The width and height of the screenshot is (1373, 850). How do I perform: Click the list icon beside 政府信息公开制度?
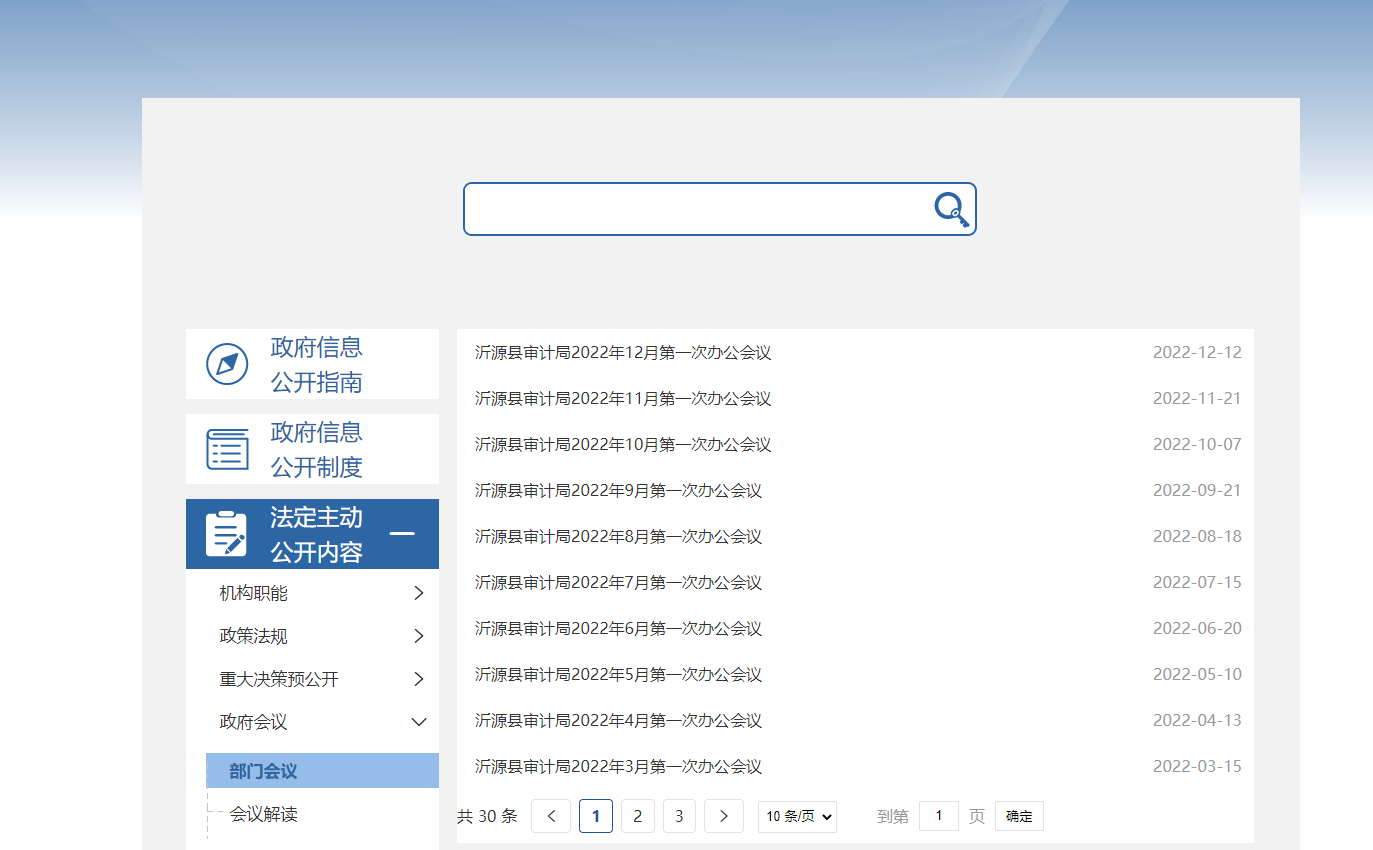pyautogui.click(x=227, y=449)
